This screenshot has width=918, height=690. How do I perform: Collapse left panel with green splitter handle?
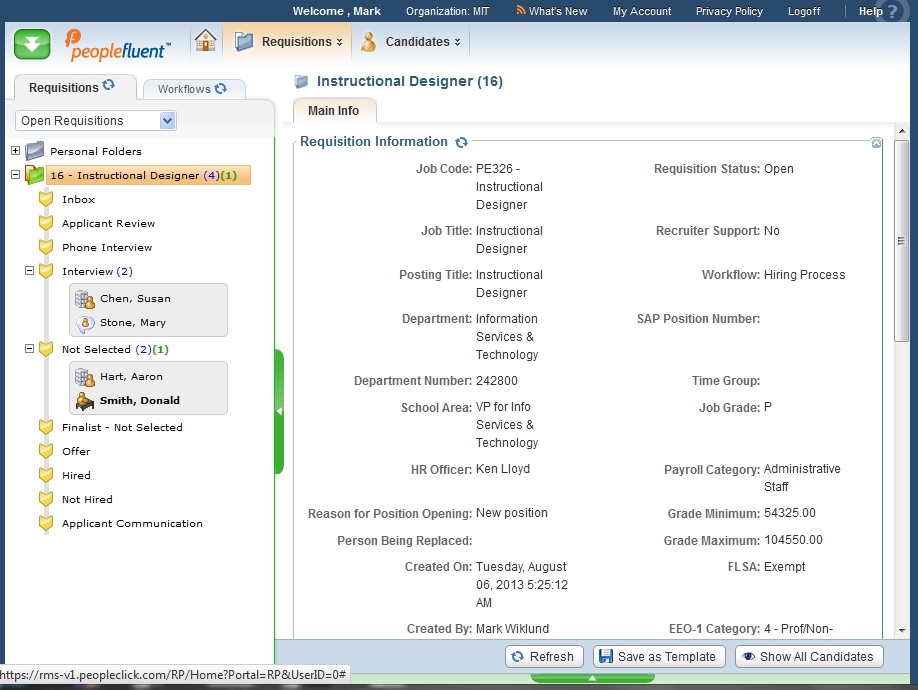tap(279, 411)
